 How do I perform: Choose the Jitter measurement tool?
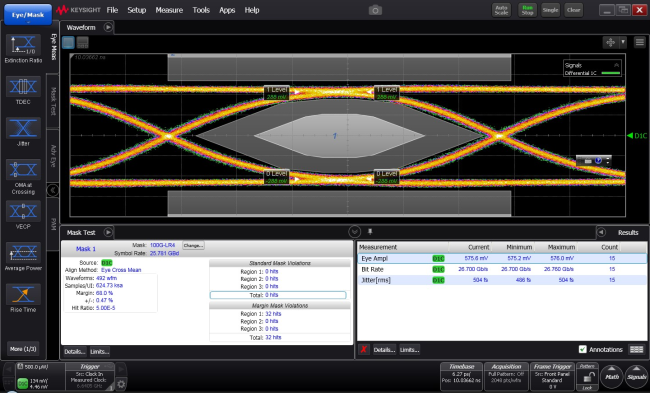click(23, 128)
